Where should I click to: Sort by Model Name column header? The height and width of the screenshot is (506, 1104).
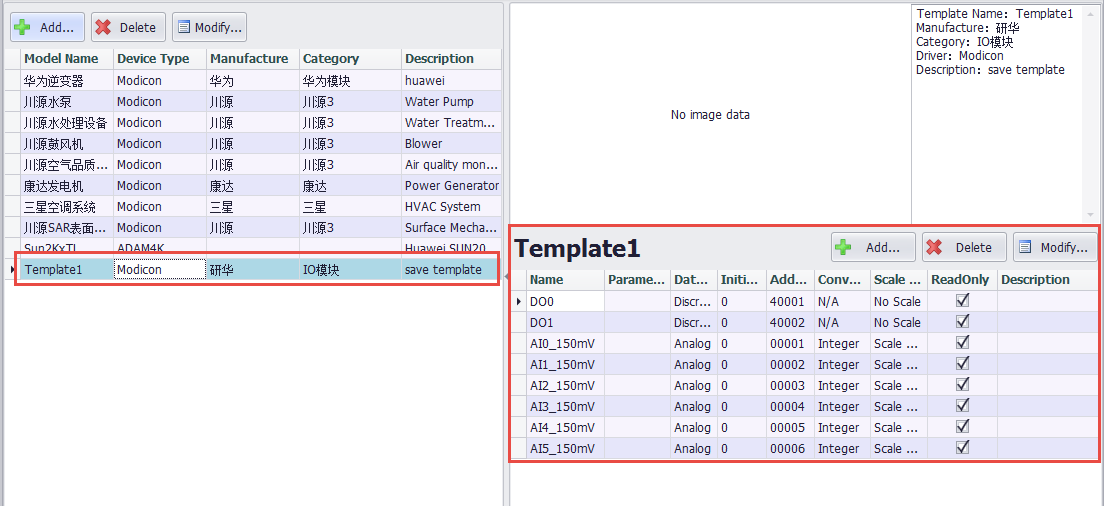click(x=61, y=59)
